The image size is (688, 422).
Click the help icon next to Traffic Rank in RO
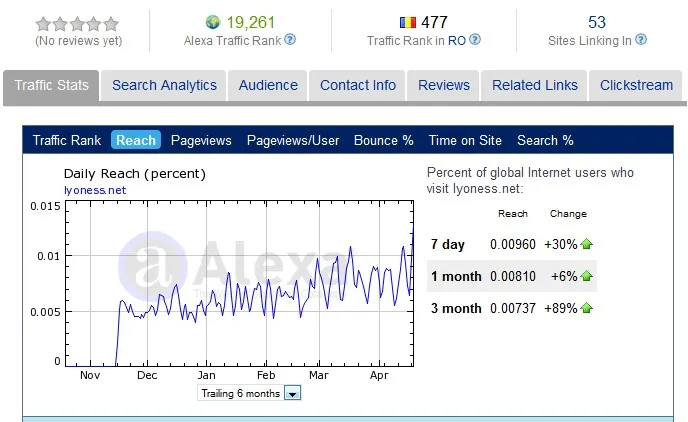pos(475,39)
